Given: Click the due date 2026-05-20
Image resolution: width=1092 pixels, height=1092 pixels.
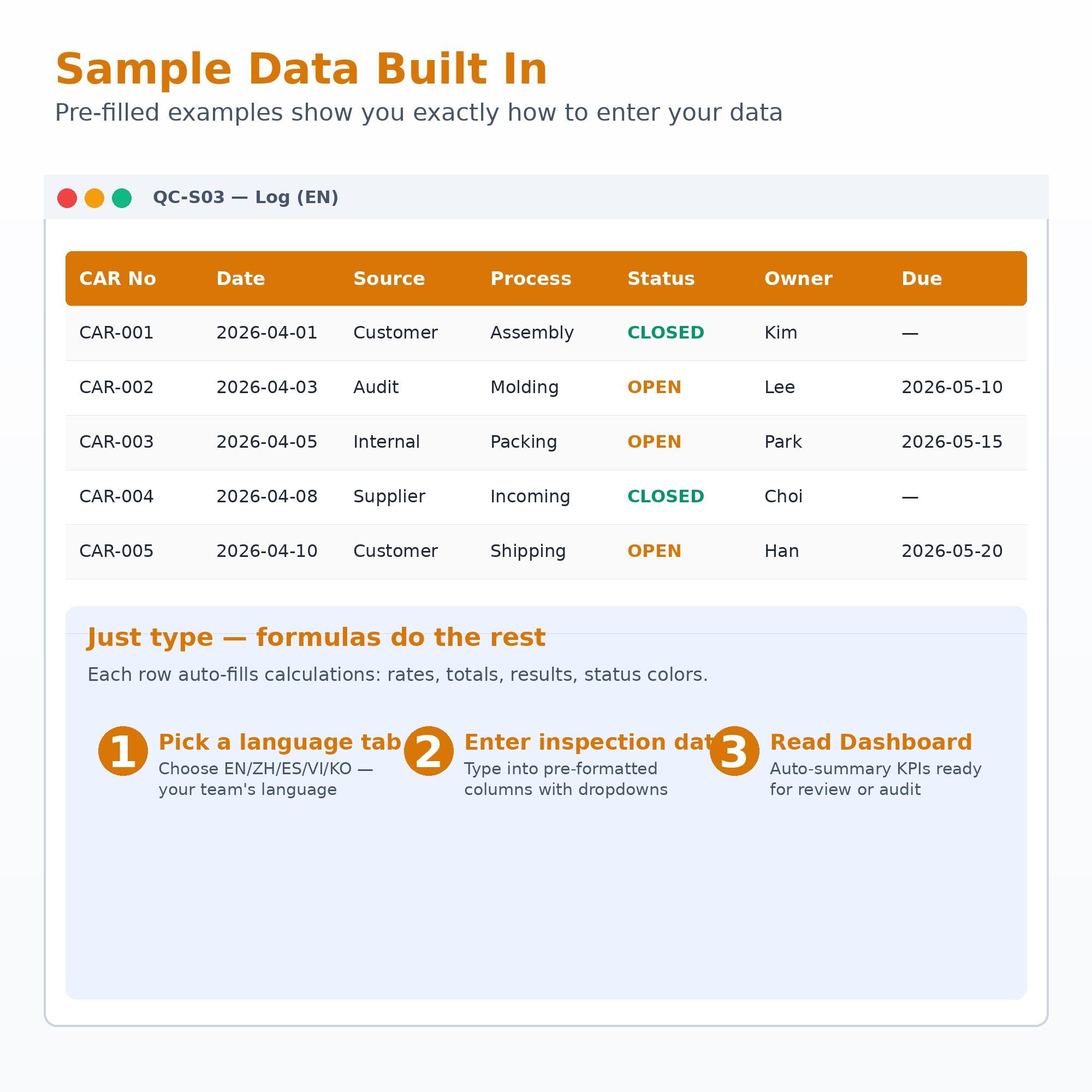Looking at the screenshot, I should pyautogui.click(x=952, y=551).
